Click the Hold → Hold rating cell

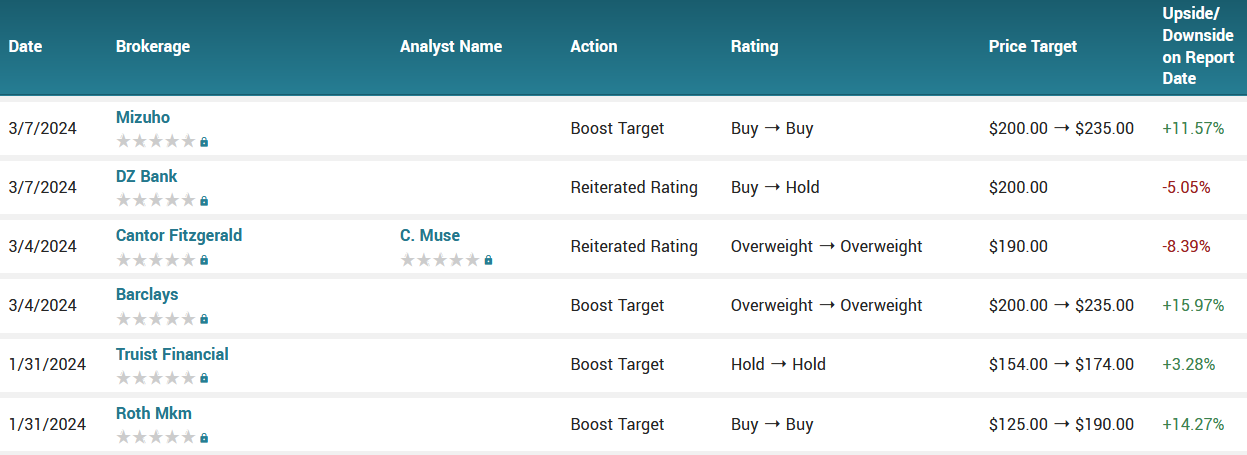778,364
